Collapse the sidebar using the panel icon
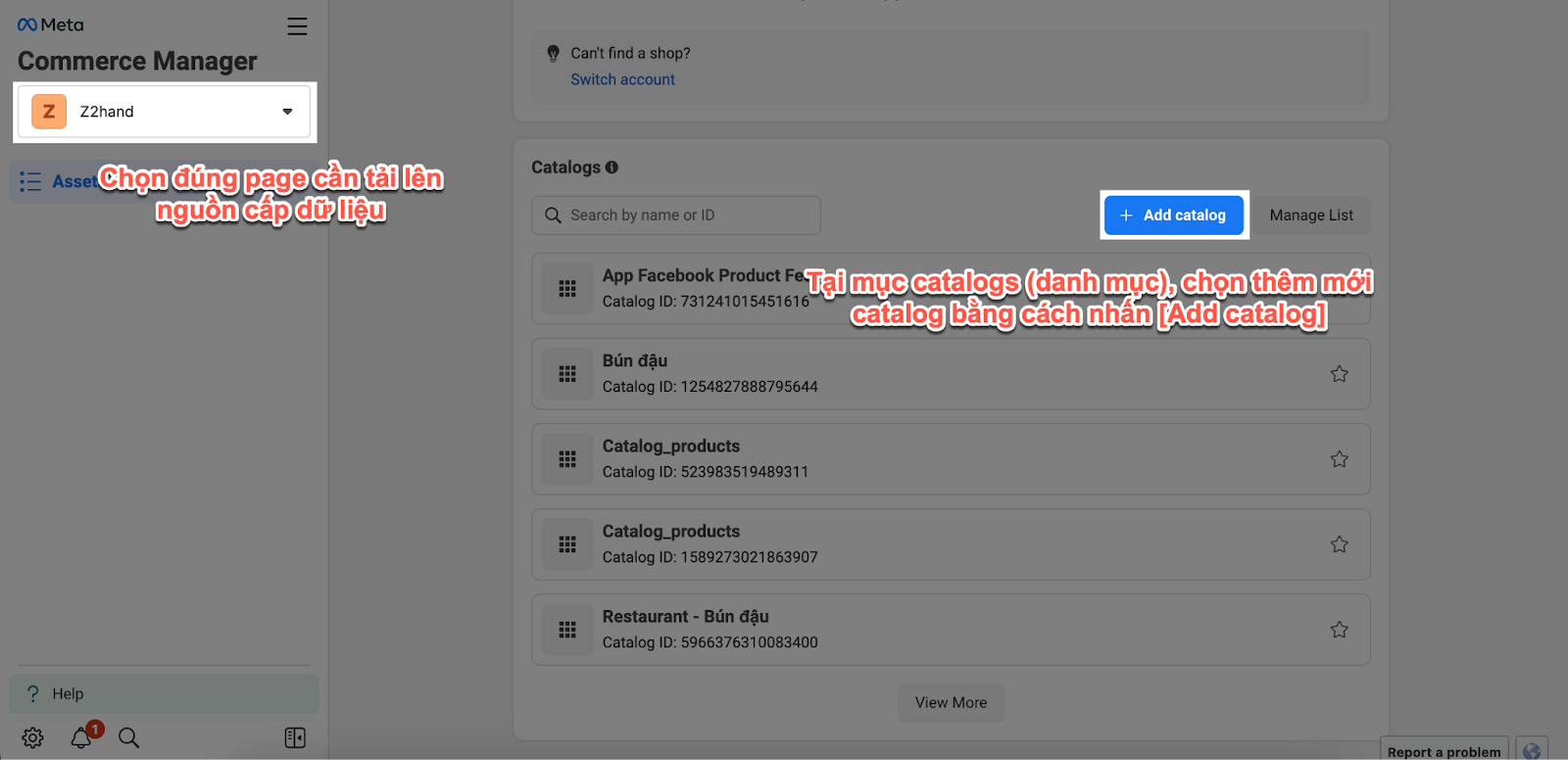This screenshot has height=760, width=1568. (x=295, y=737)
